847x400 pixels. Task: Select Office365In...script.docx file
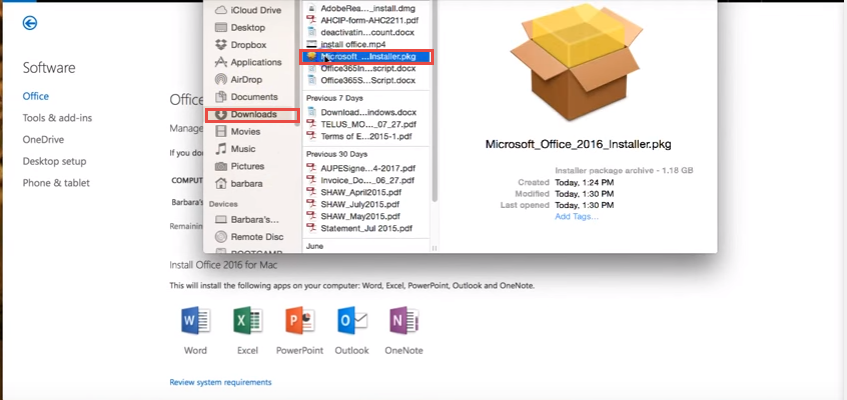click(361, 69)
